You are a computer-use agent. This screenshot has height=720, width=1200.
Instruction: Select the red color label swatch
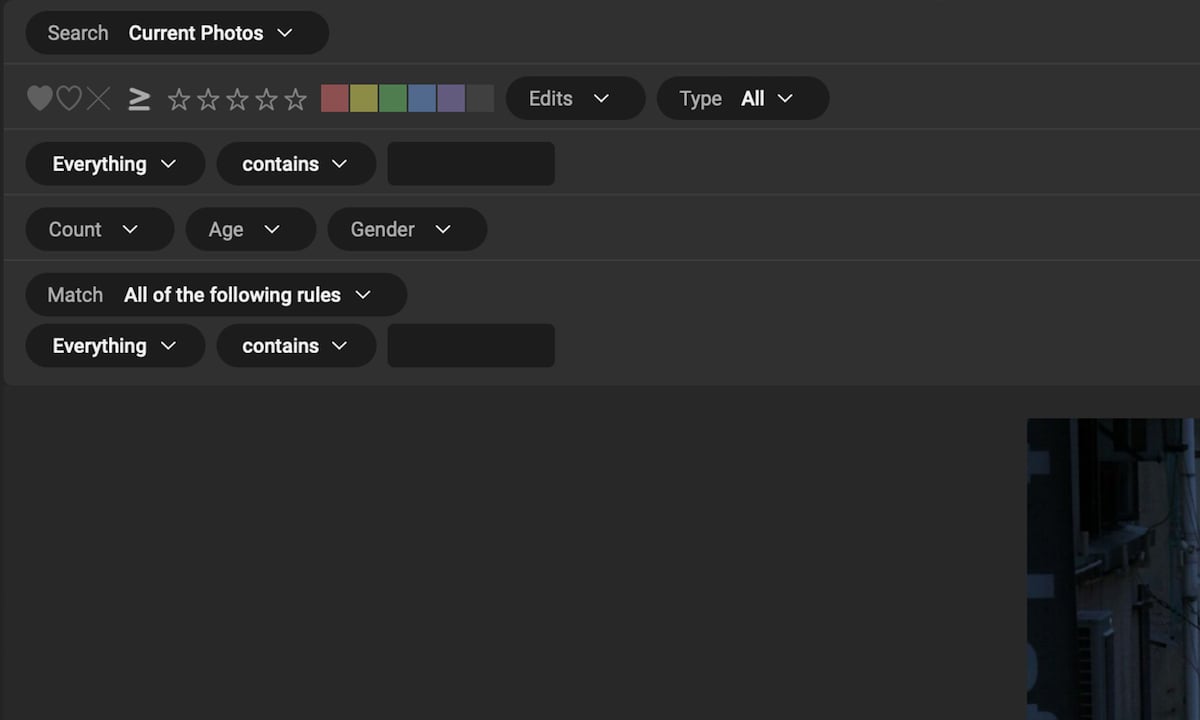334,97
